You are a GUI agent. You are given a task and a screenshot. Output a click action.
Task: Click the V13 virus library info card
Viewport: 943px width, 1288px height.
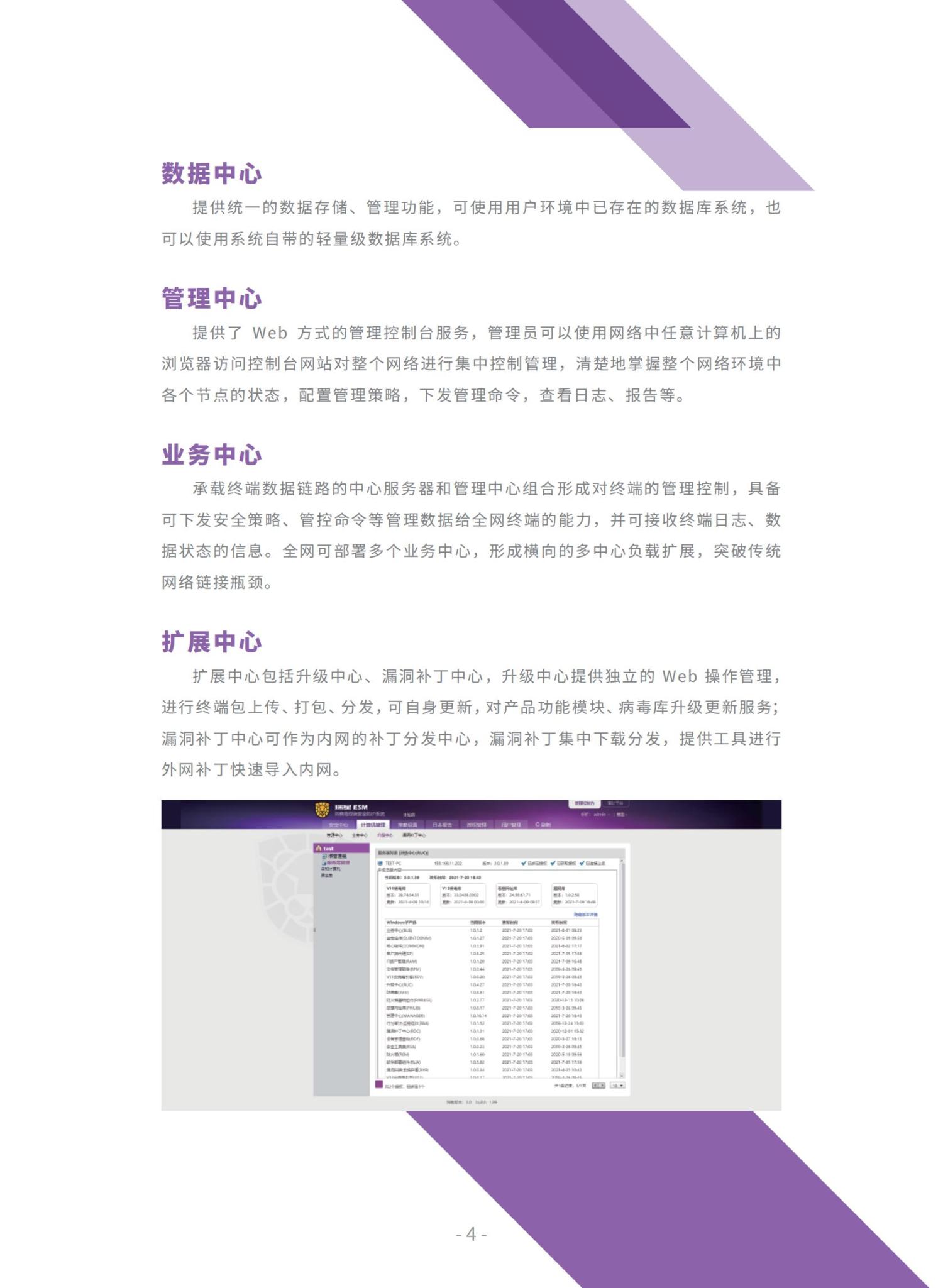pos(463,895)
